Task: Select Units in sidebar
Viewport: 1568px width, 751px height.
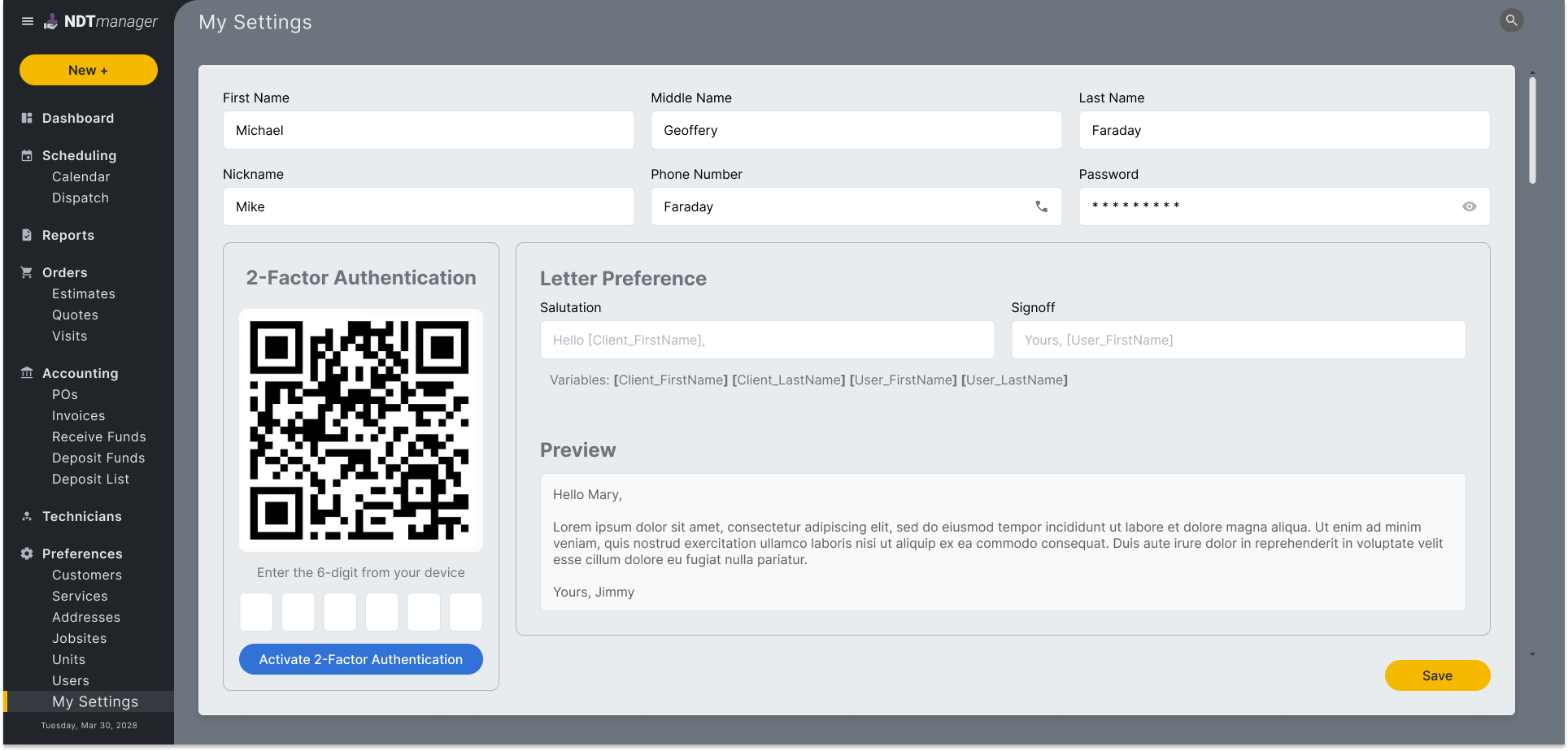Action: coord(69,659)
